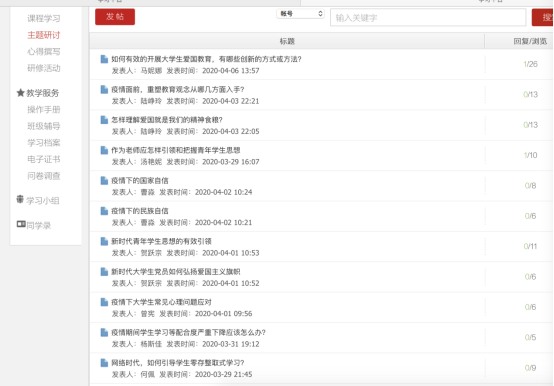
Task: Open post 怎样理解爱国就是我们的精神食粮?
Action: pyautogui.click(x=167, y=120)
